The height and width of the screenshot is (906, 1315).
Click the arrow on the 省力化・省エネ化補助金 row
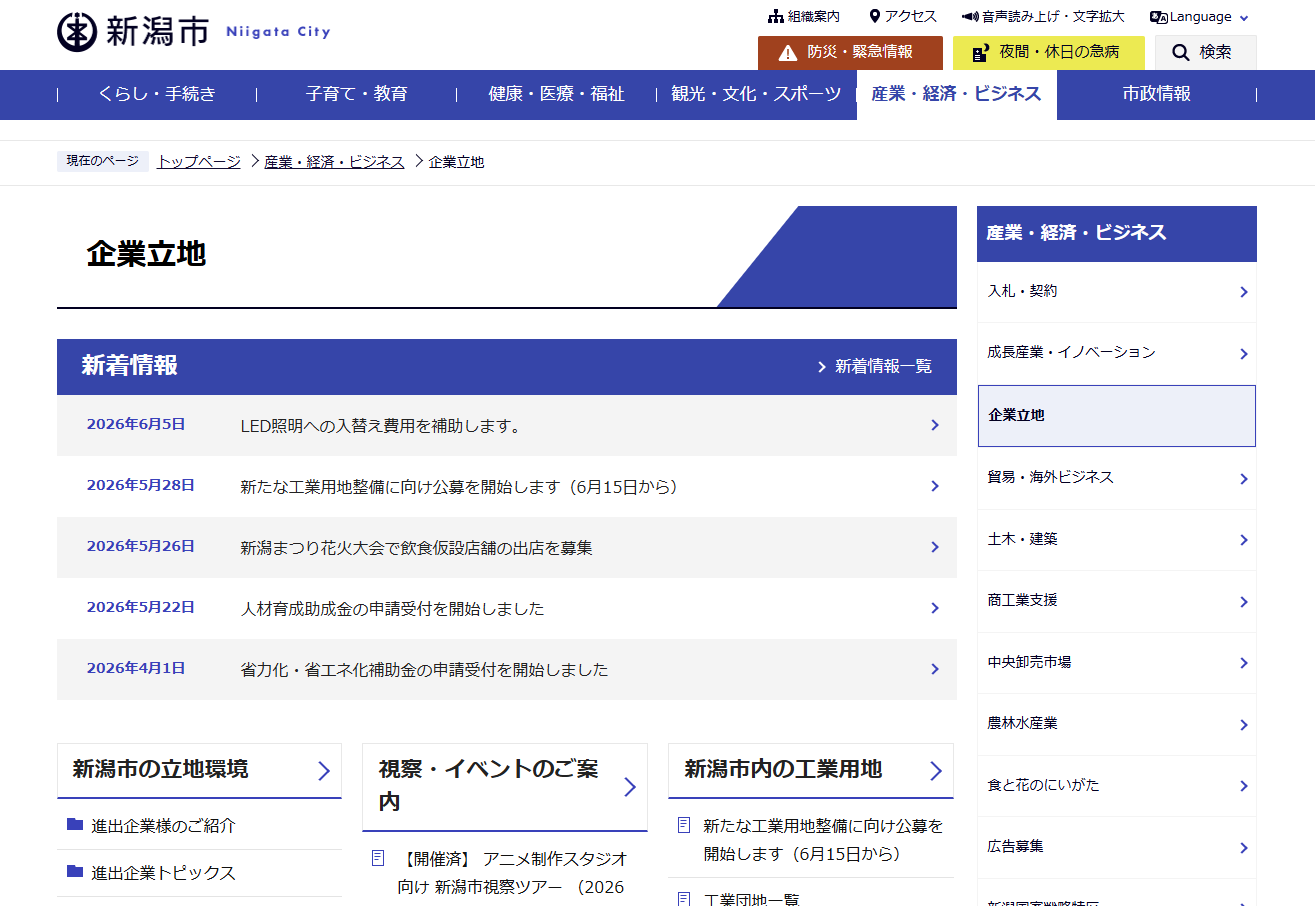point(935,669)
